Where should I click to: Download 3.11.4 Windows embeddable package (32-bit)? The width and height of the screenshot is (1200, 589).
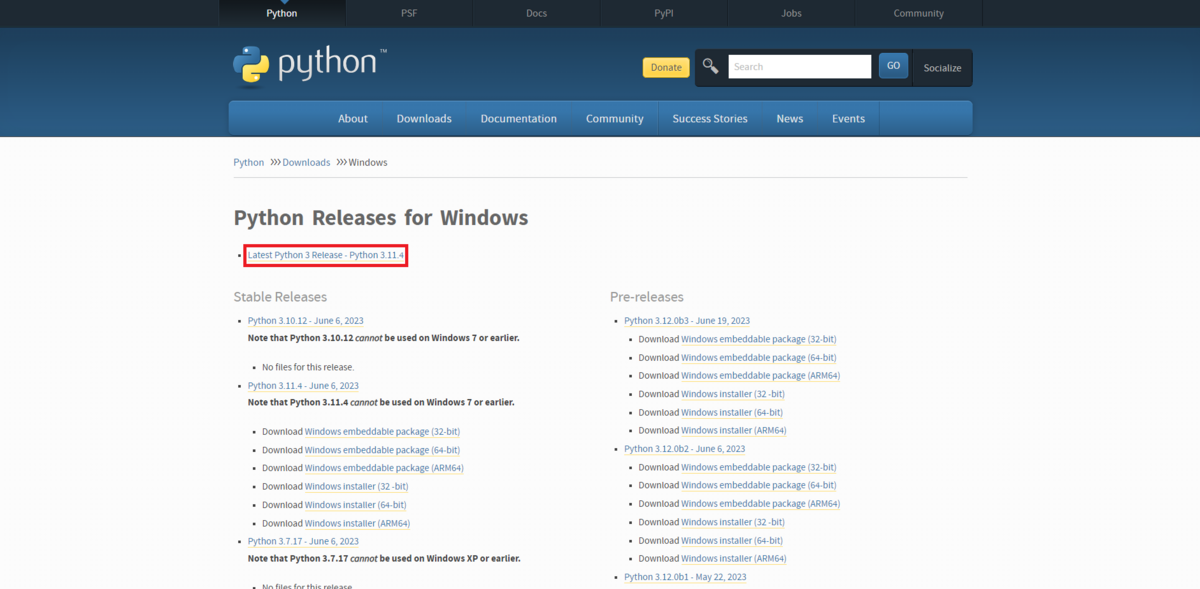coord(382,432)
